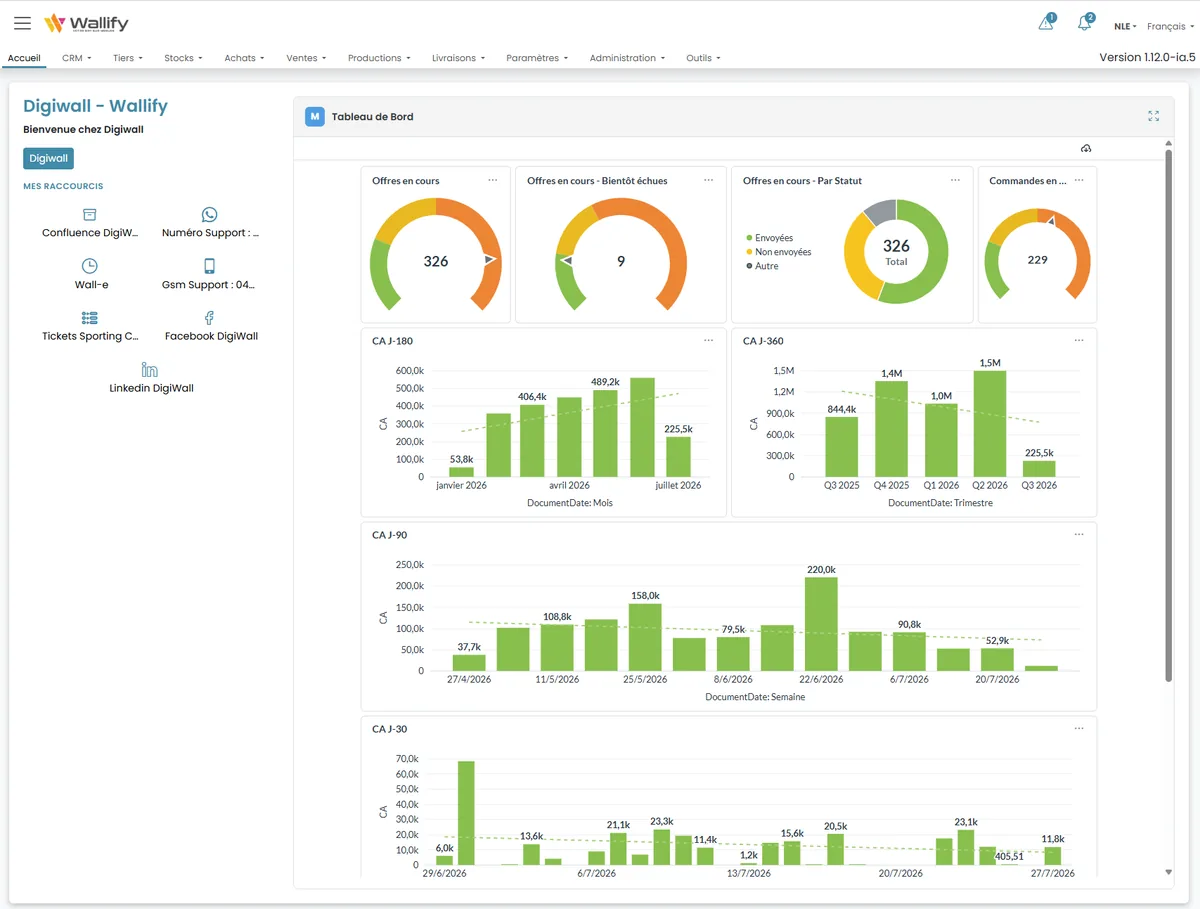The height and width of the screenshot is (909, 1200).
Task: Open the CA J-180 chart options menu
Action: (x=708, y=340)
